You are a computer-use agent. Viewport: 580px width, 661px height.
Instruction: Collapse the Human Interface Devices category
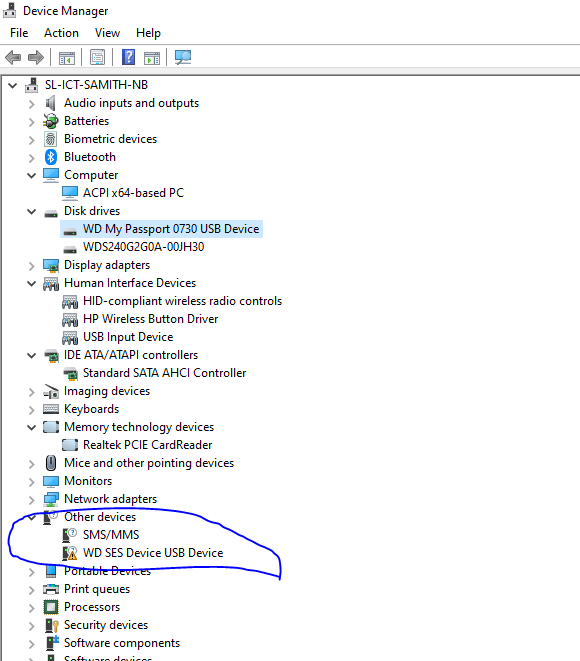[x=32, y=284]
